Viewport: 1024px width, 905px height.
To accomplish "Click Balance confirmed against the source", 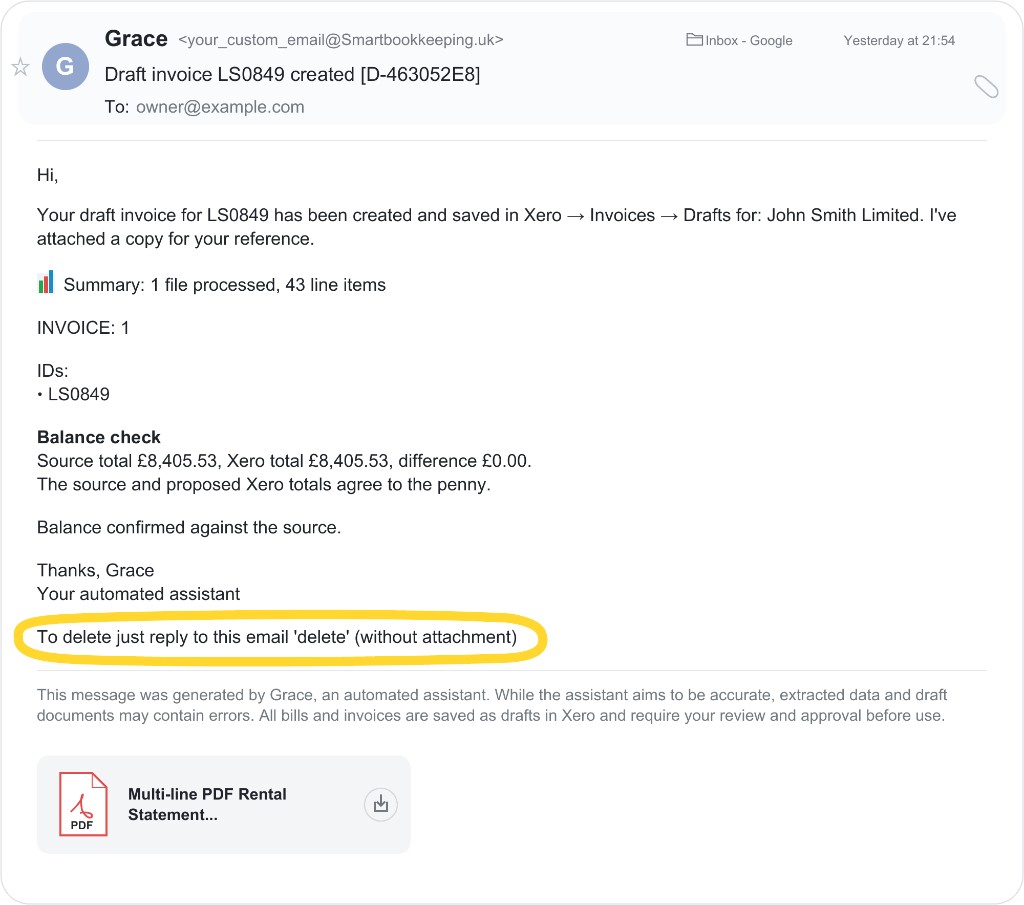I will tap(189, 528).
